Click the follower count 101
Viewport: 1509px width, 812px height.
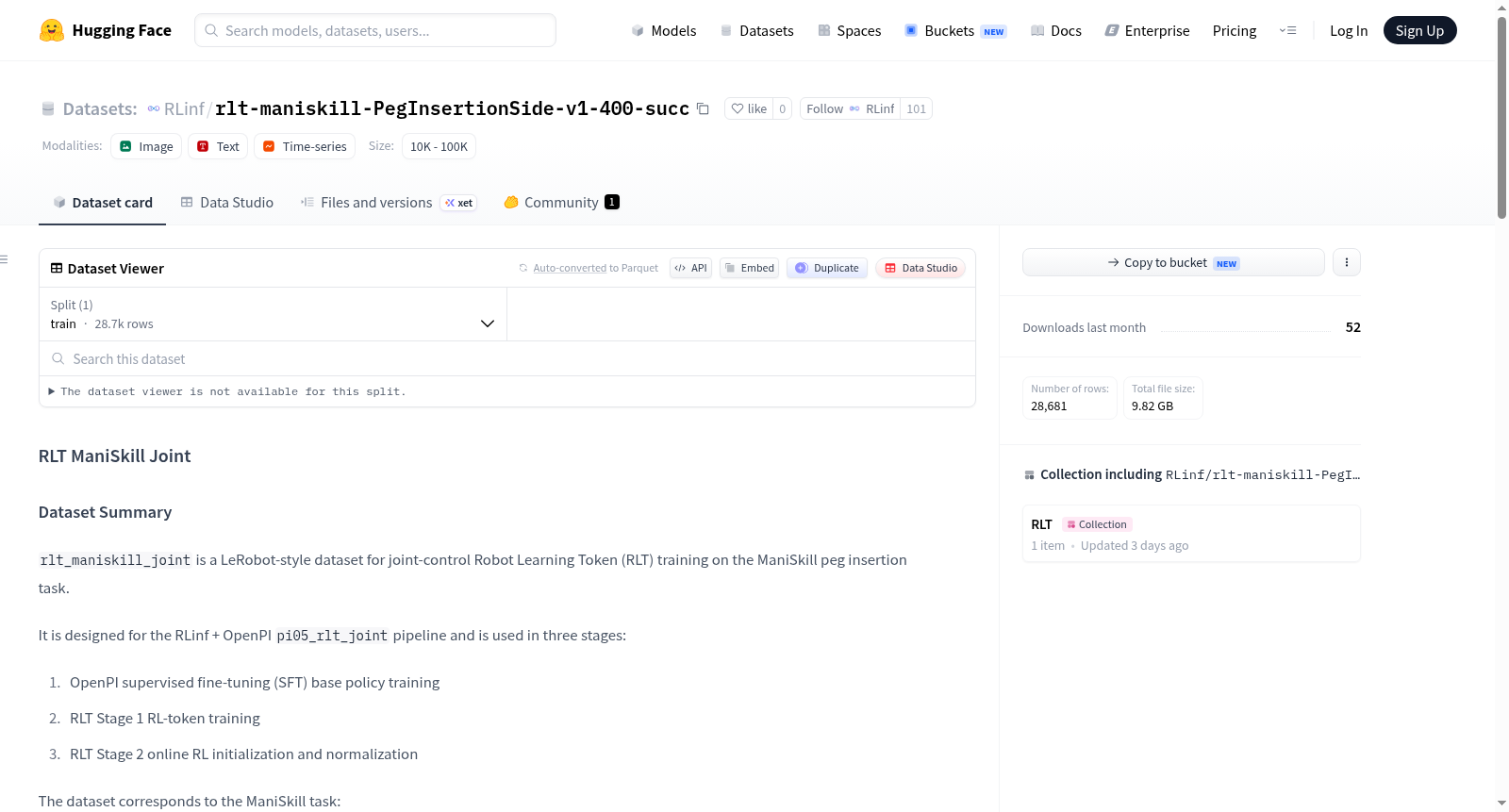(916, 108)
